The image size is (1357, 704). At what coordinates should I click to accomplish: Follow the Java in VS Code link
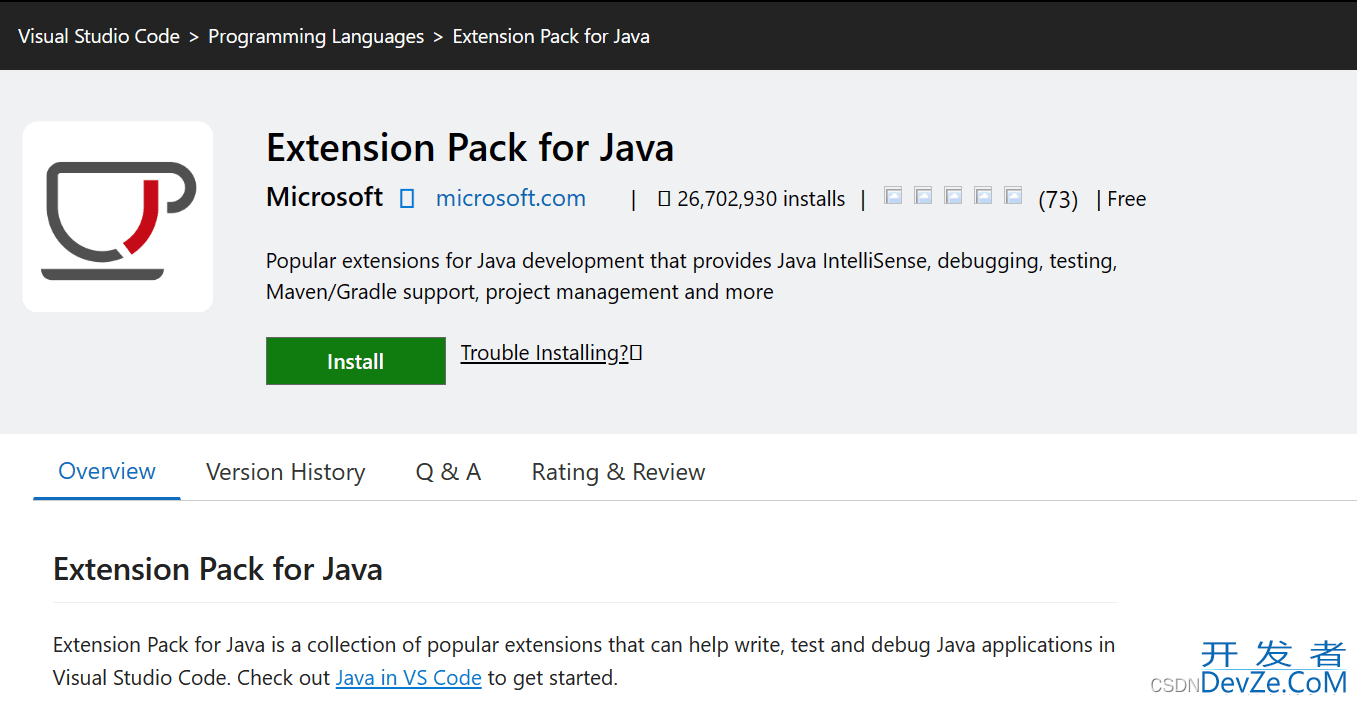(x=409, y=677)
